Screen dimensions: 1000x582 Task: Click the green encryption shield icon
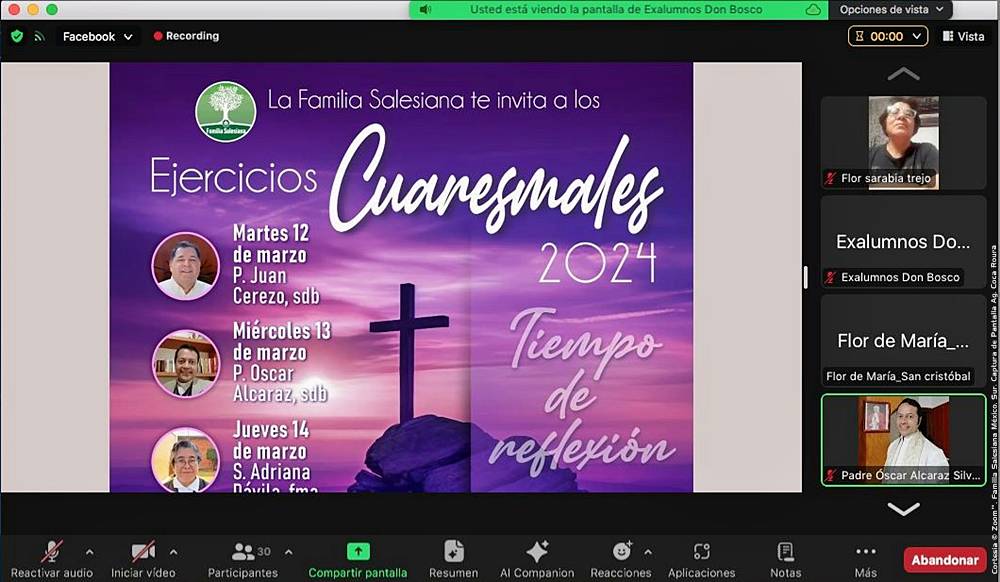[17, 36]
